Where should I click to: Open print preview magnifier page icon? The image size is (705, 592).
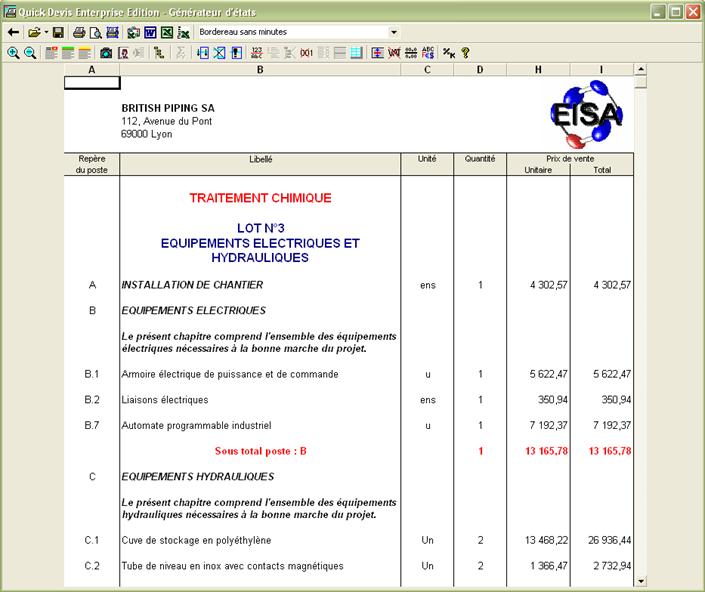click(96, 32)
